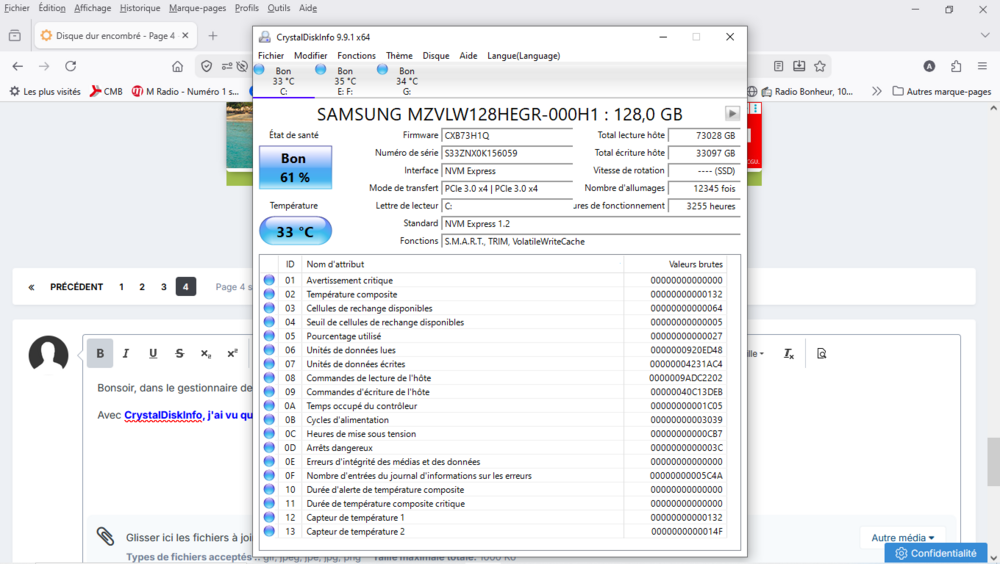The width and height of the screenshot is (1000, 564).
Task: Open Firefox tab overview icon
Action: [x=15, y=36]
